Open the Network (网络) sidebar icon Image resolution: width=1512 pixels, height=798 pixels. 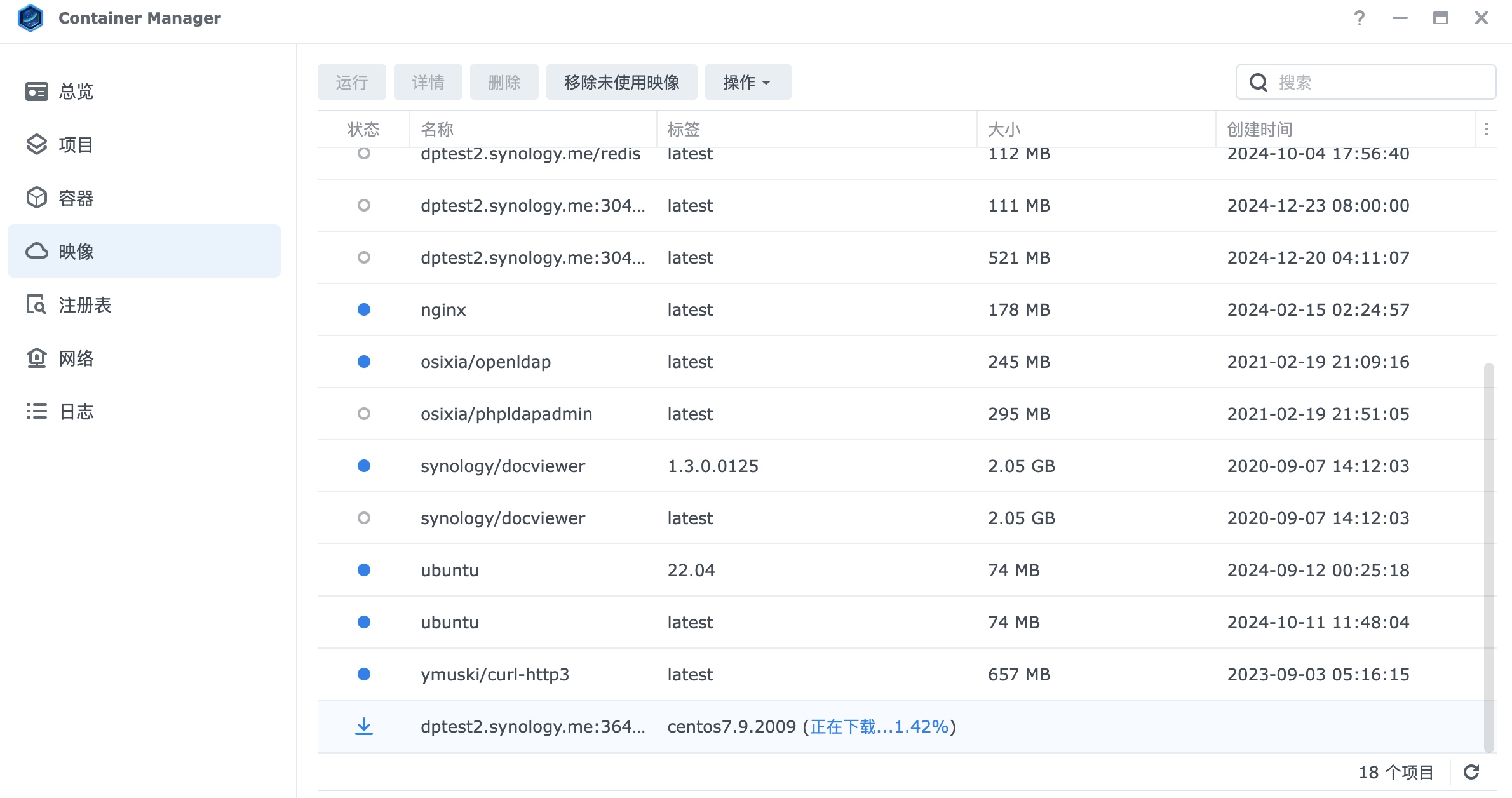[37, 358]
